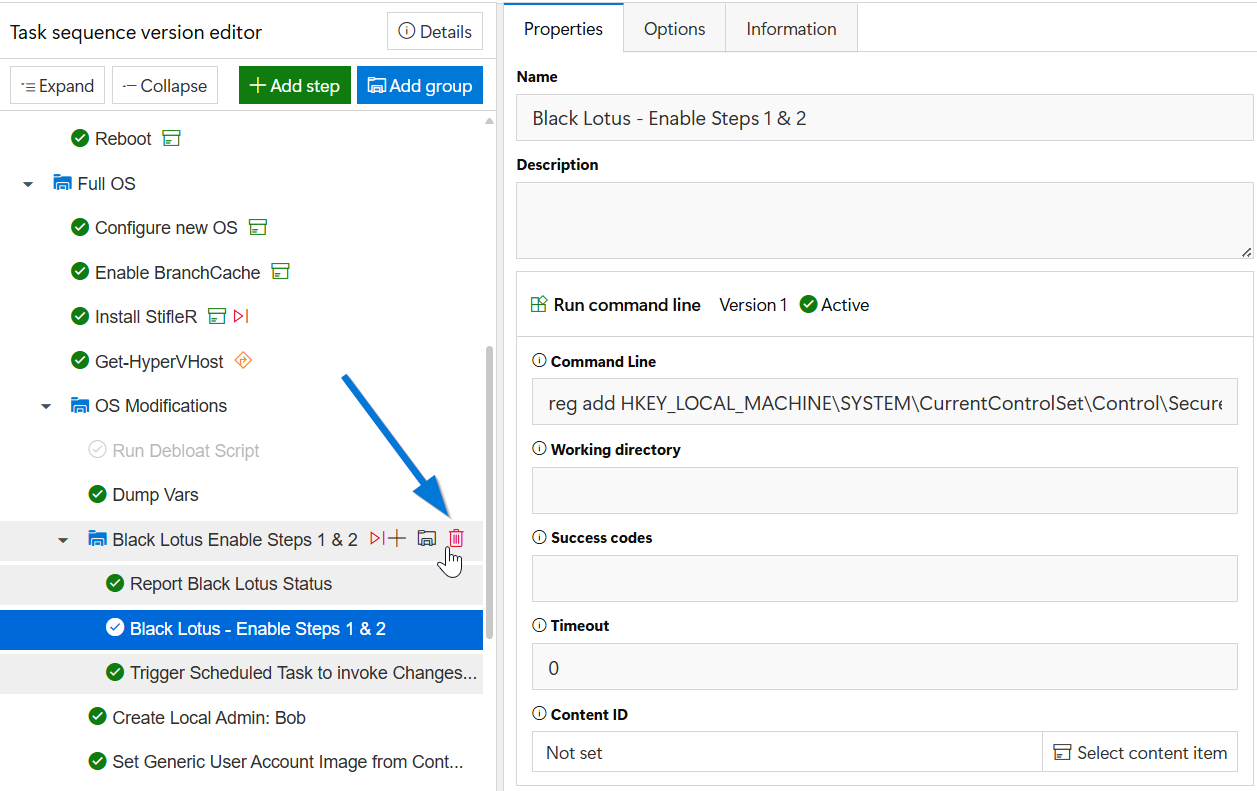The width and height of the screenshot is (1257, 791).
Task: Click the content icon next to Enable BranchCache
Action: point(281,272)
